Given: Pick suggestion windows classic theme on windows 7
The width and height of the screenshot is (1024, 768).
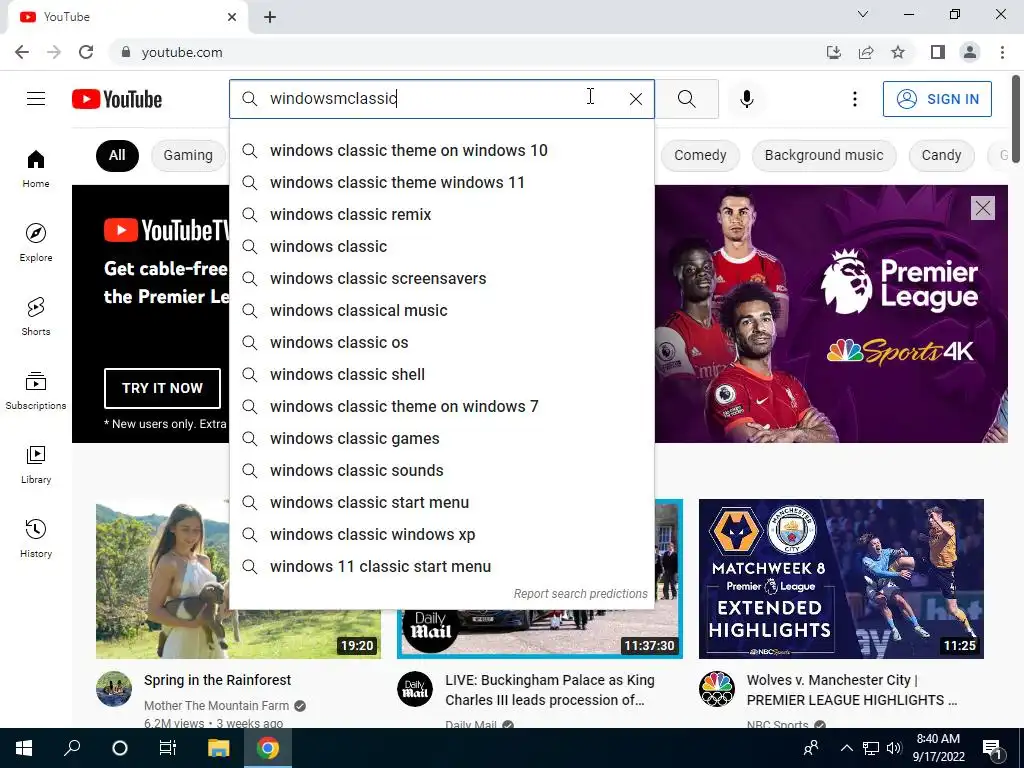Looking at the screenshot, I should pyautogui.click(x=441, y=406).
